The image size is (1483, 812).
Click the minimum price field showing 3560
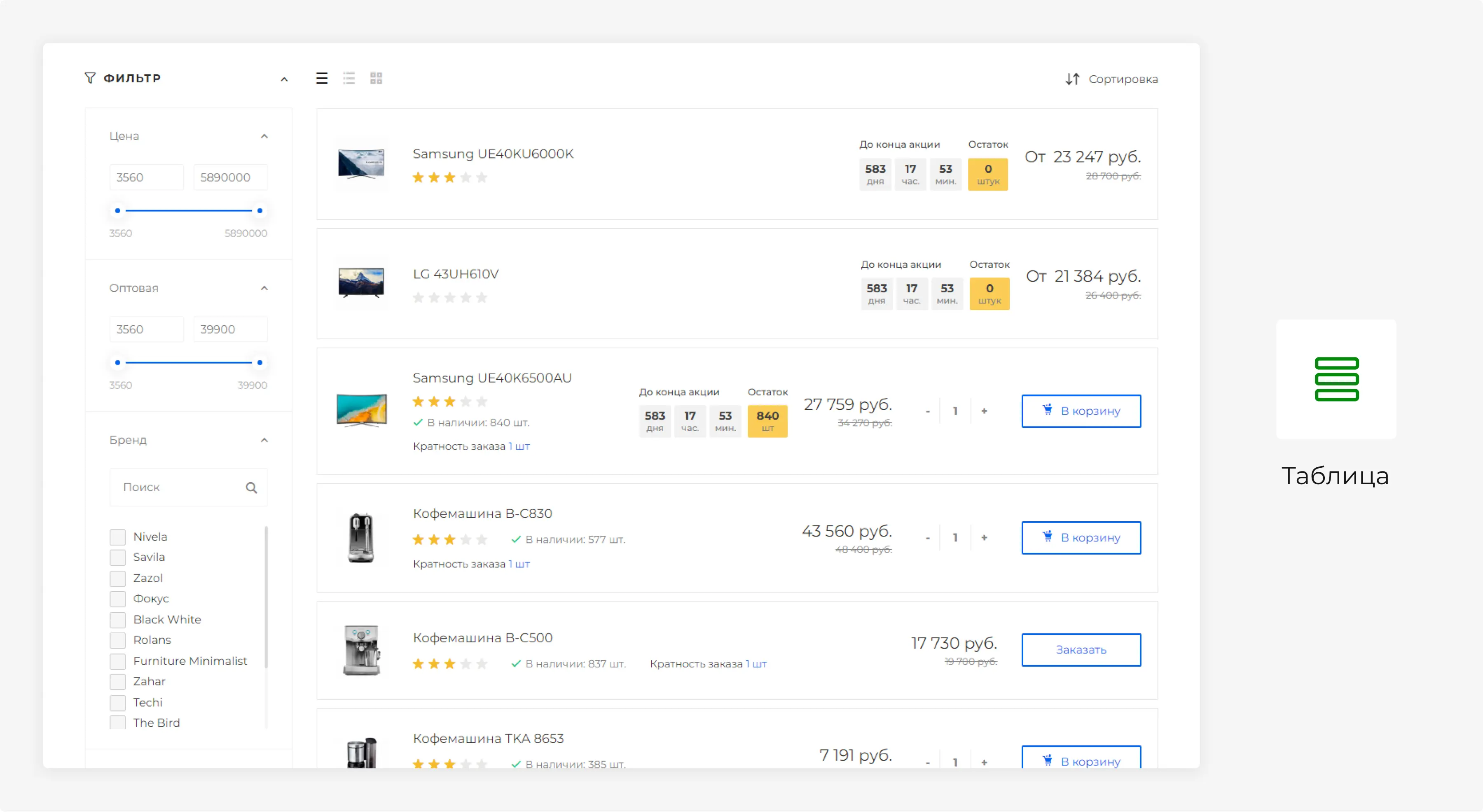[x=146, y=177]
